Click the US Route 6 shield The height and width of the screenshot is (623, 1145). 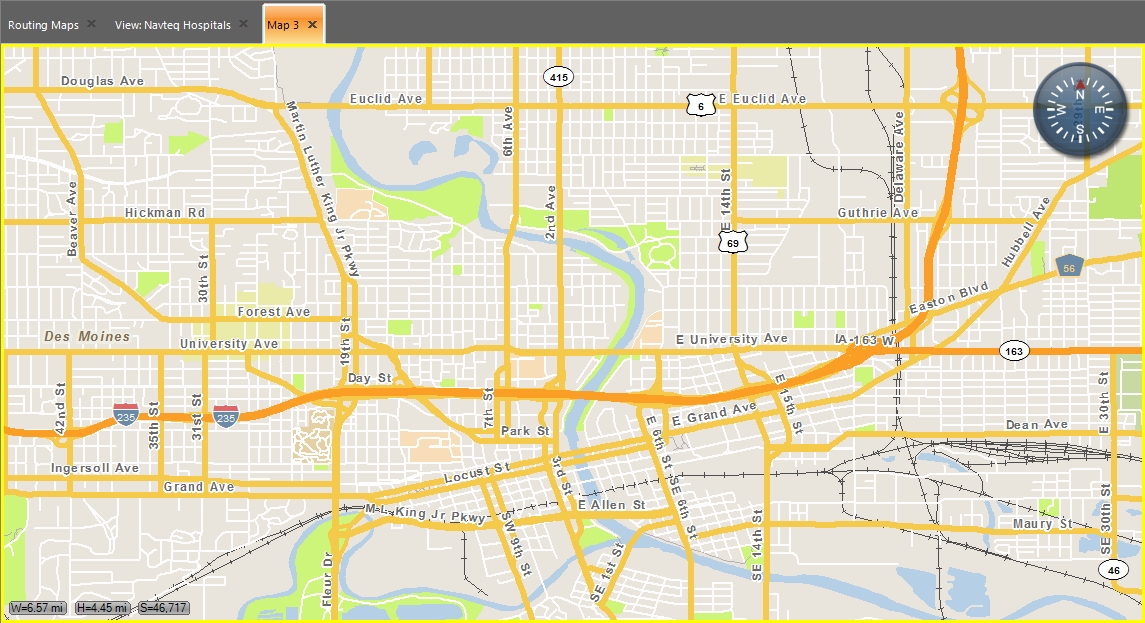tap(701, 105)
